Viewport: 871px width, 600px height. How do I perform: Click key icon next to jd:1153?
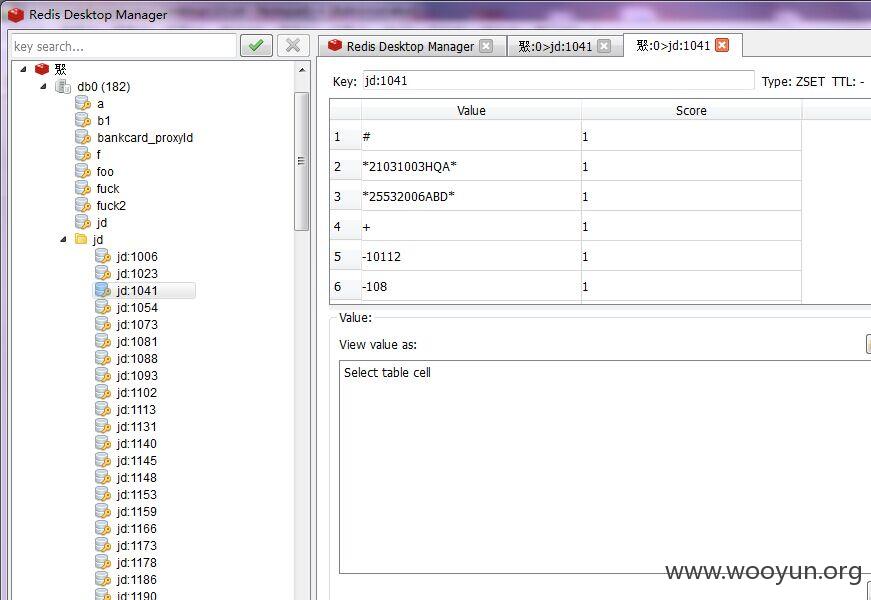tap(103, 494)
